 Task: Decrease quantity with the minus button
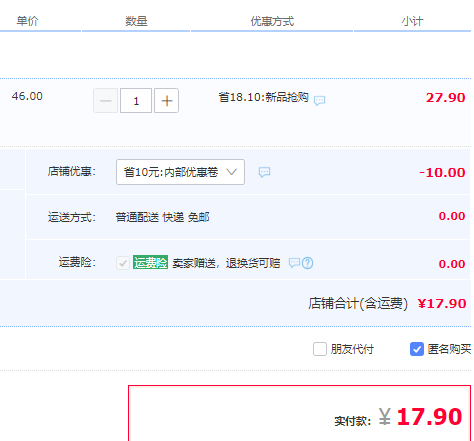pos(106,101)
